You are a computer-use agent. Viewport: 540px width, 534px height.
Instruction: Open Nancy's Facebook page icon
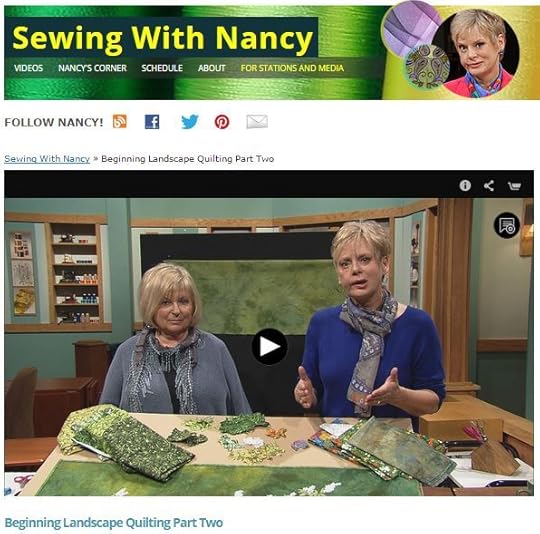152,122
